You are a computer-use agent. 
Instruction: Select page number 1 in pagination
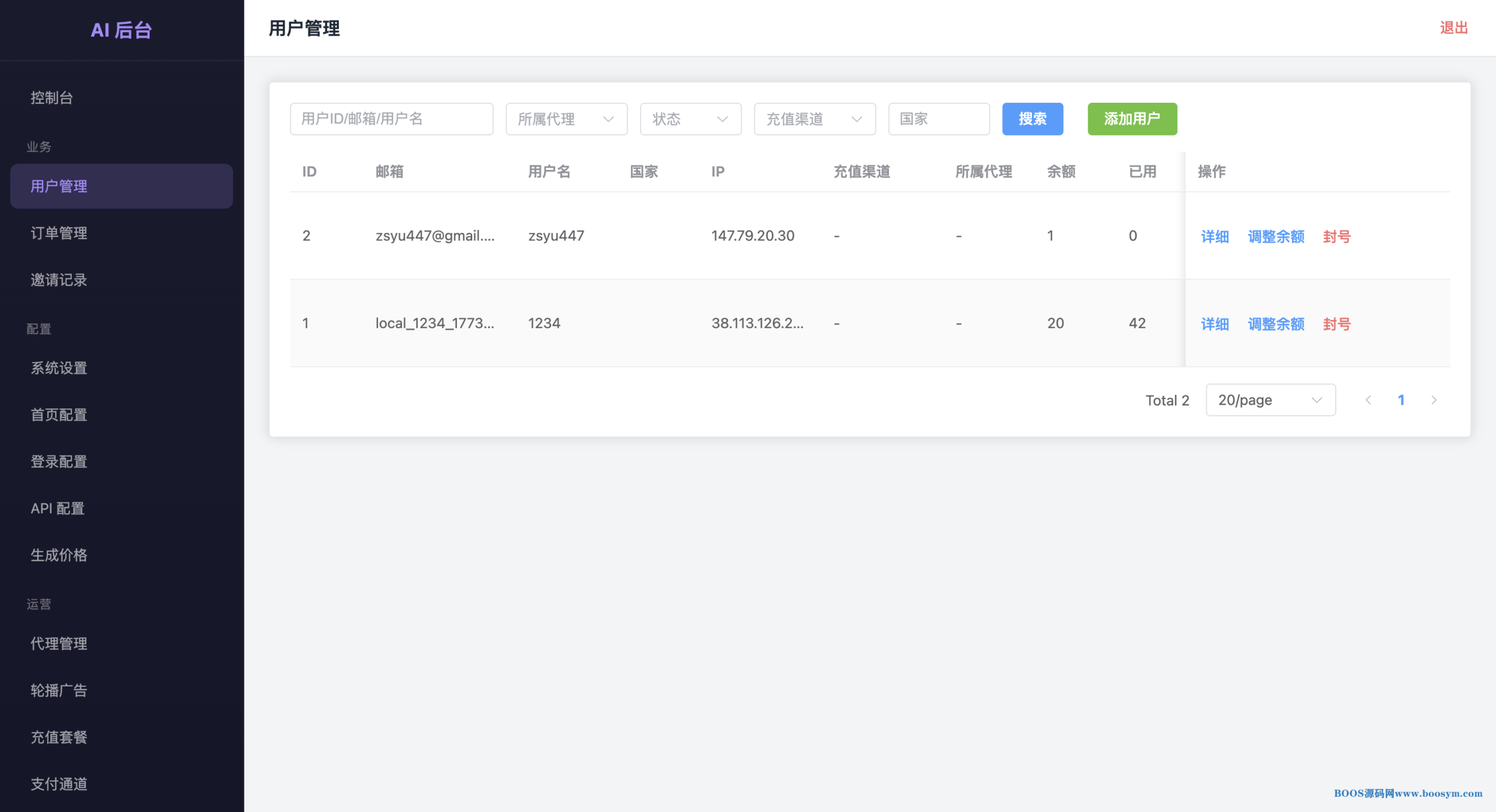pyautogui.click(x=1401, y=400)
